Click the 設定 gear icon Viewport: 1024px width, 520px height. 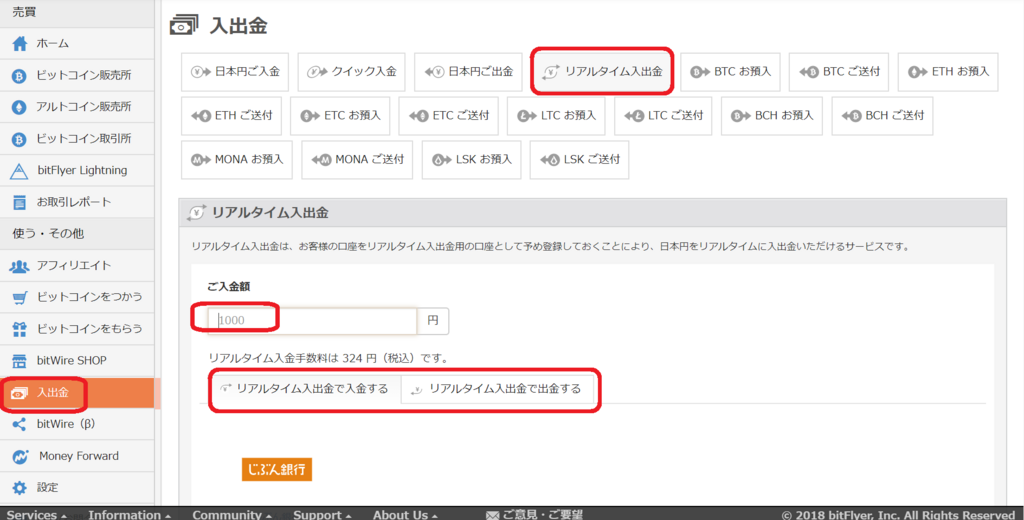point(20,488)
